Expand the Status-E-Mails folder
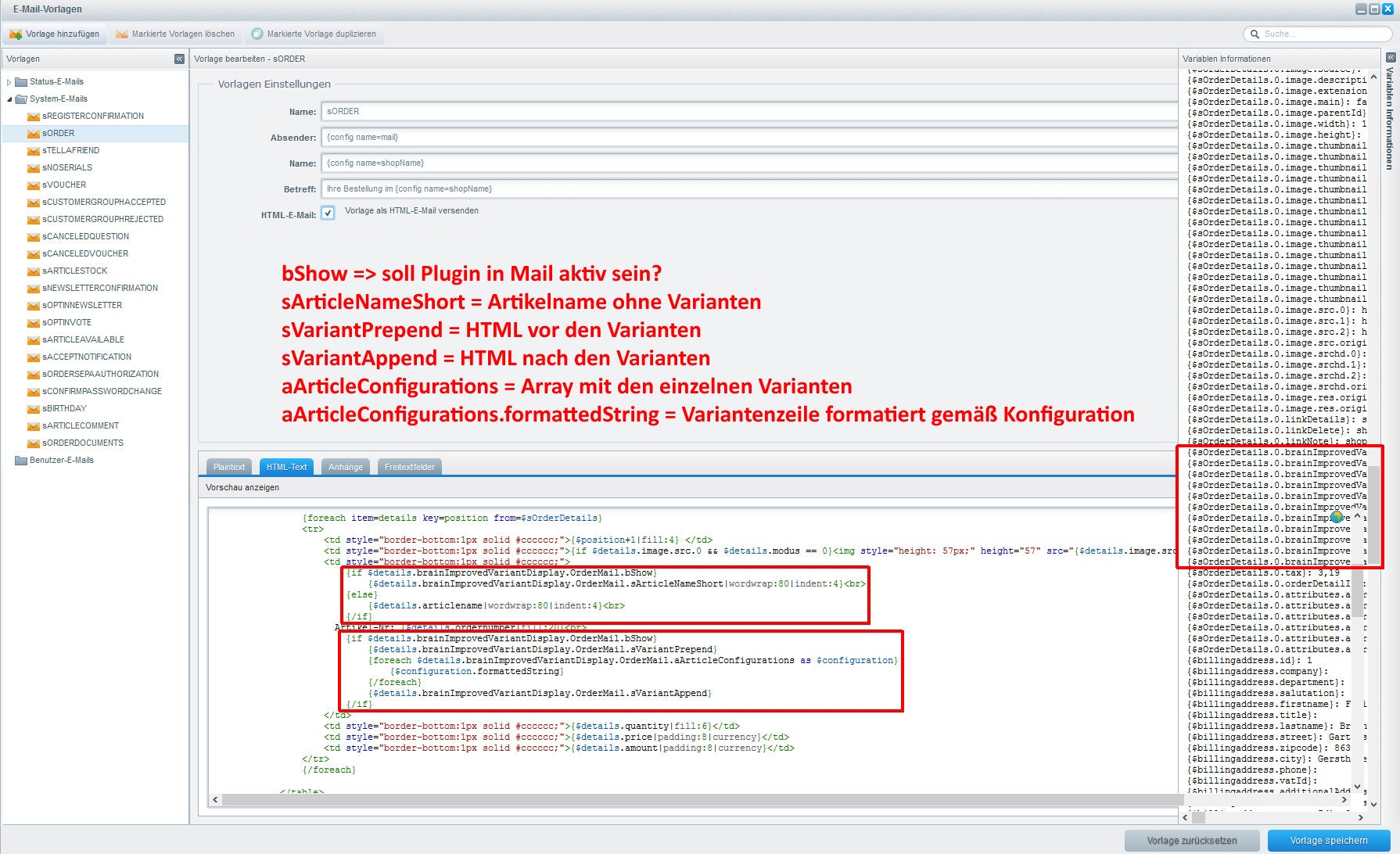The image size is (1400, 854). coord(9,82)
